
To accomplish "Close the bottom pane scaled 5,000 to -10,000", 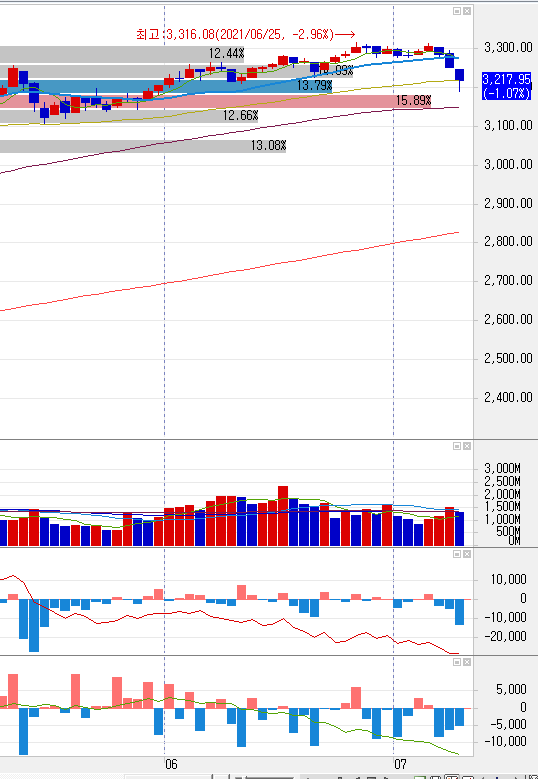I will coord(467,662).
